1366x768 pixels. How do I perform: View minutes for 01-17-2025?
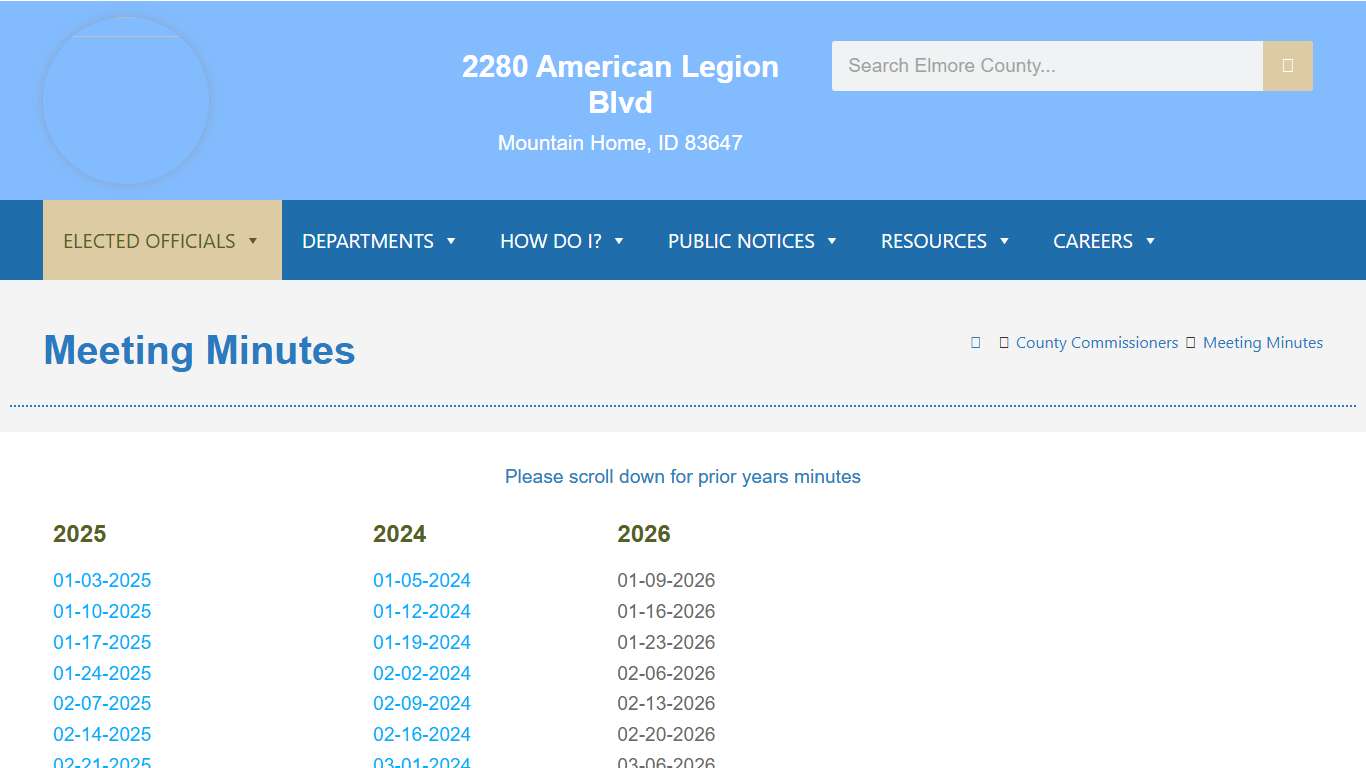coord(102,642)
